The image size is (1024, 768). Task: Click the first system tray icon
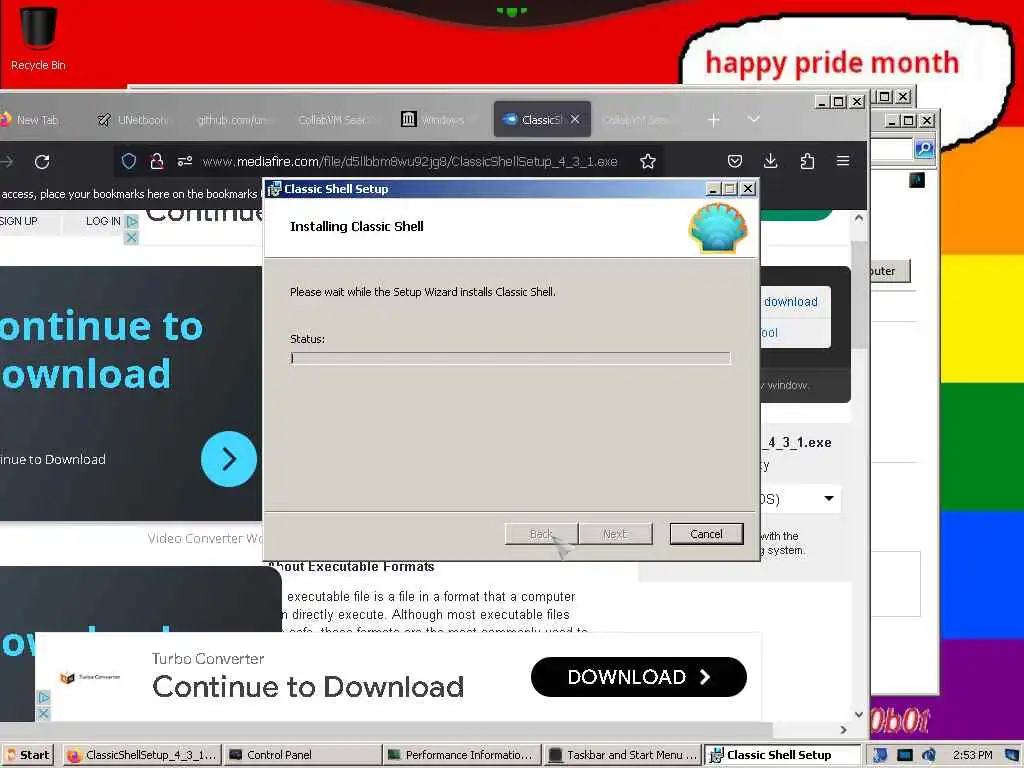tap(880, 755)
